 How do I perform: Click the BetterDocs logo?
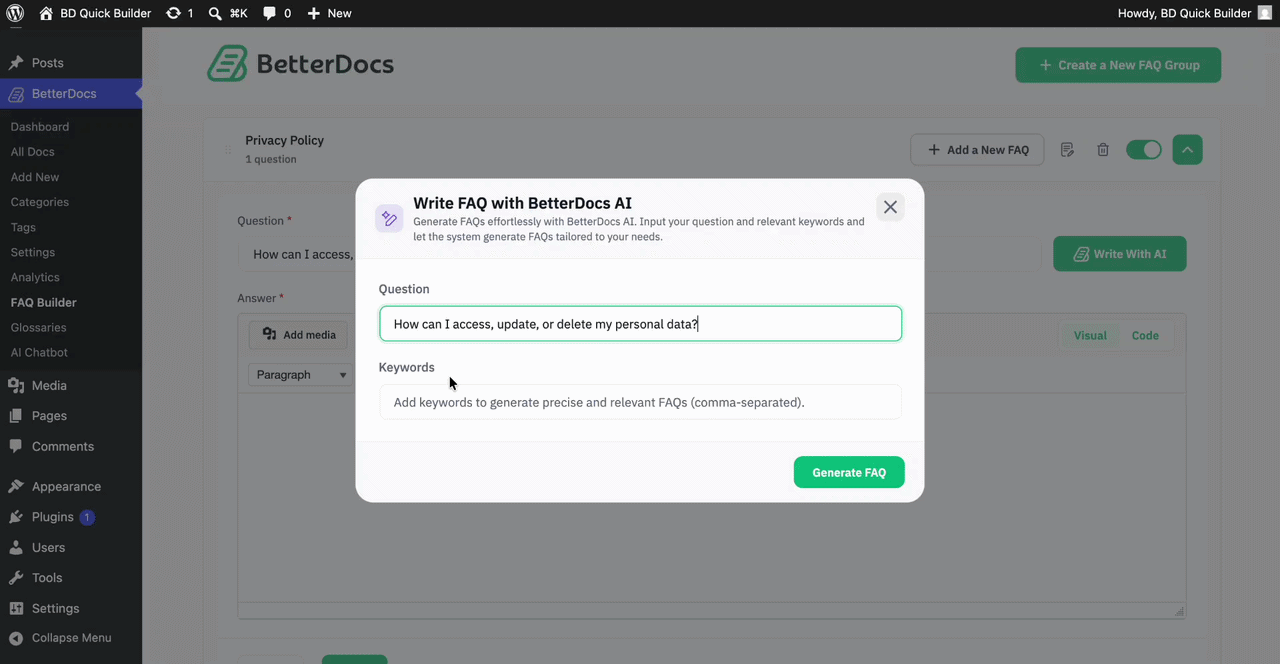300,64
